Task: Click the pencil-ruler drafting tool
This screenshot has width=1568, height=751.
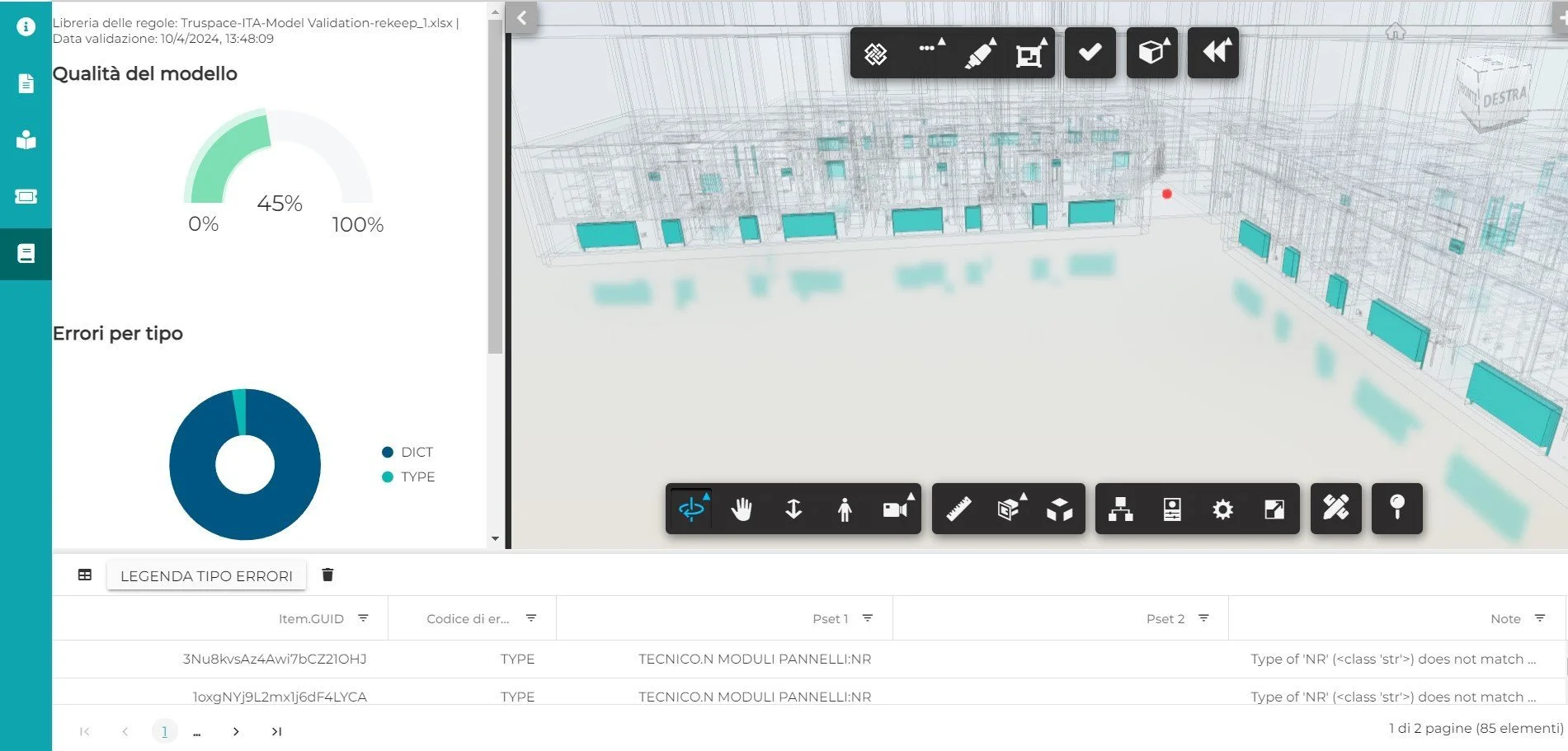Action: (1335, 508)
